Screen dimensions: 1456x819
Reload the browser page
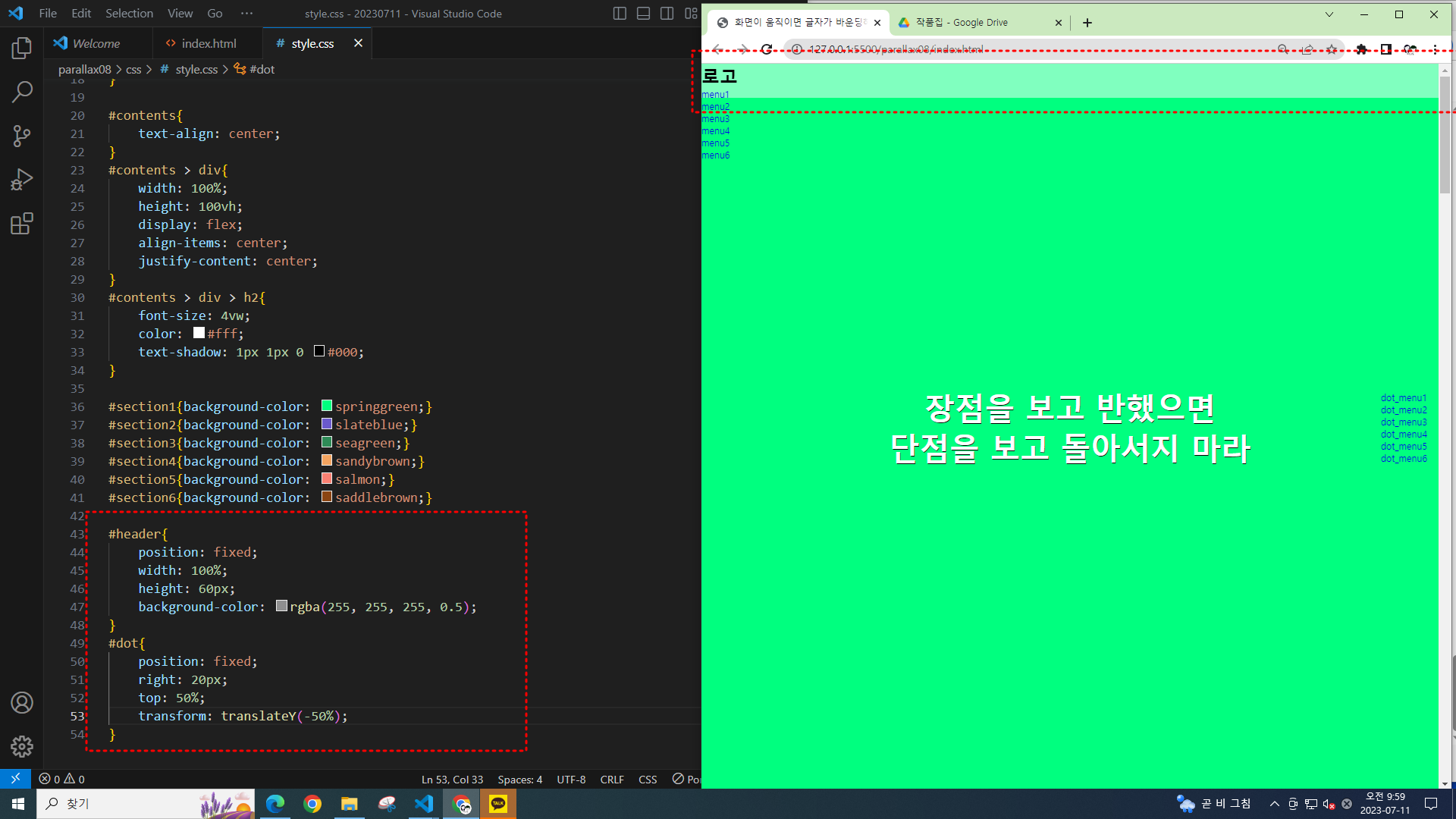tap(767, 49)
